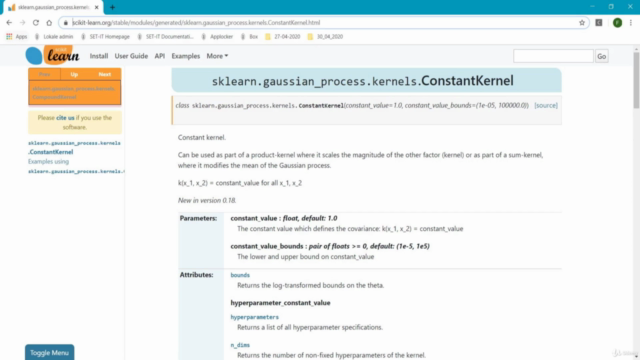Open the green profile avatar
The height and width of the screenshot is (360, 640).
617,23
